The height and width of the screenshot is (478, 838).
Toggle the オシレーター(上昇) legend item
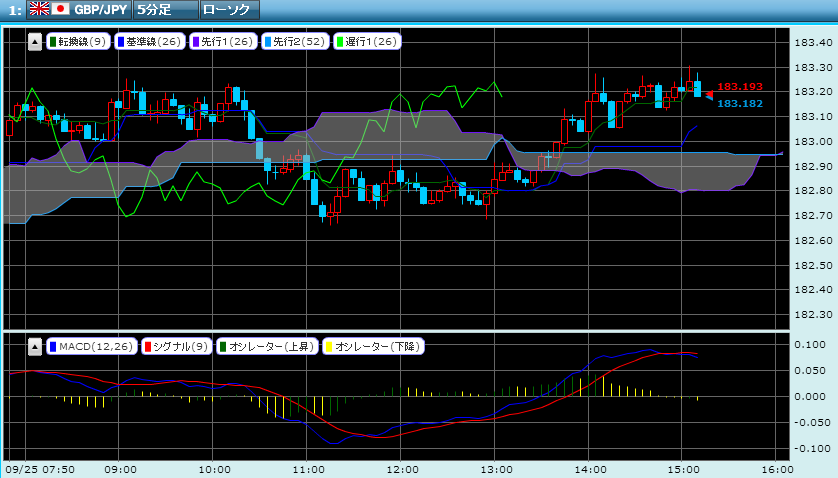[x=267, y=346]
